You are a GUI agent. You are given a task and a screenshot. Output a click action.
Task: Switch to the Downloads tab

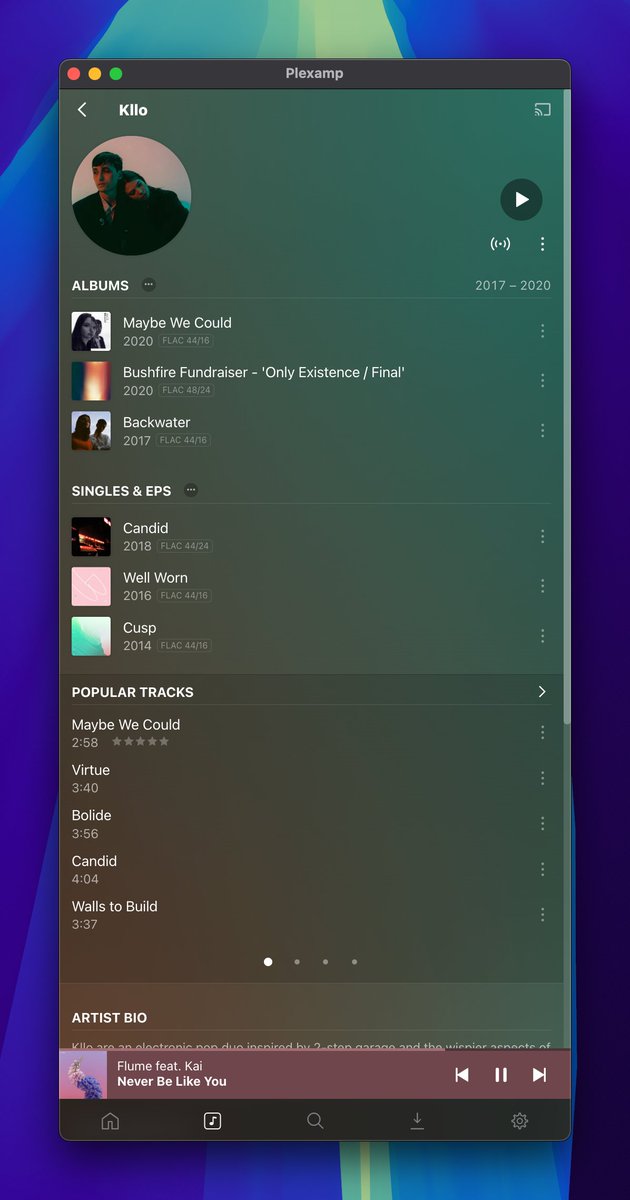pyautogui.click(x=417, y=1121)
